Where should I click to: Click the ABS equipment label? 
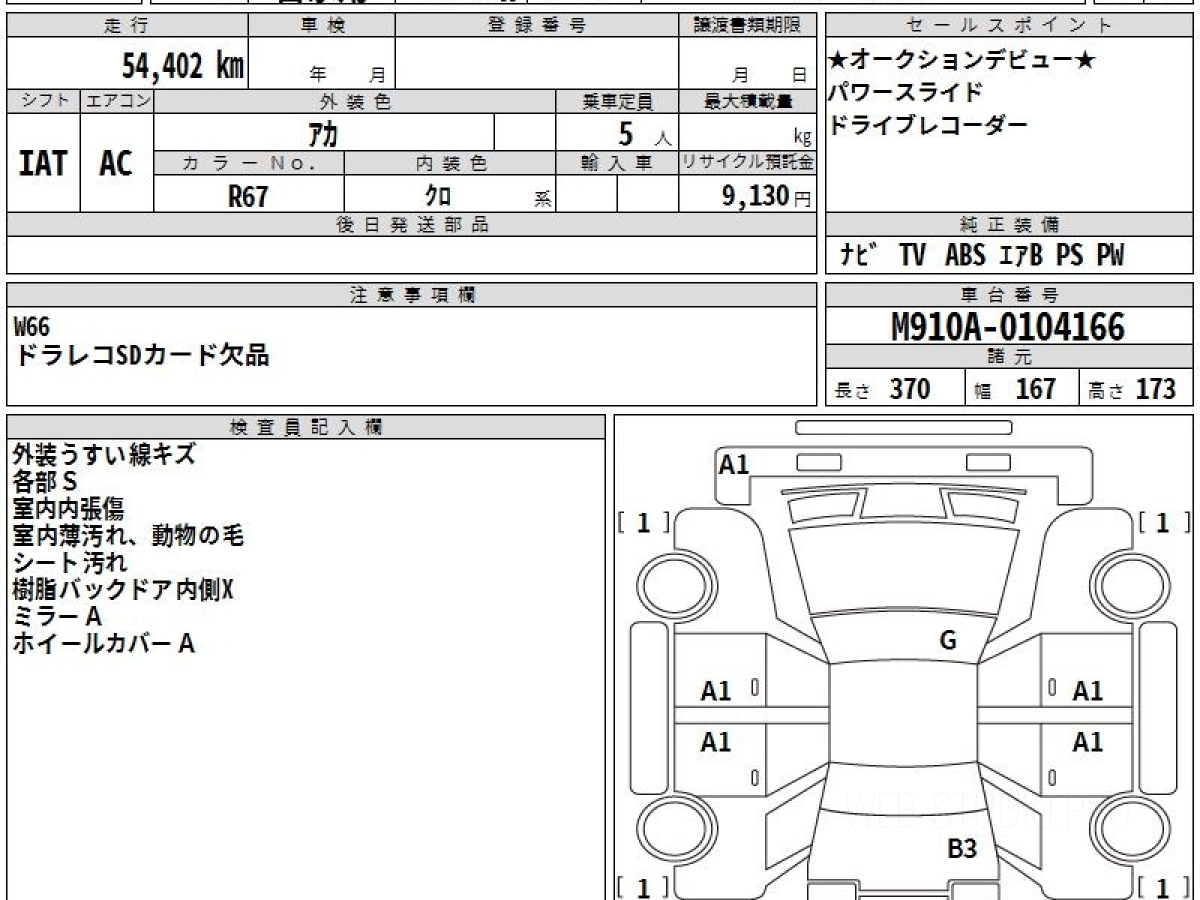(964, 256)
